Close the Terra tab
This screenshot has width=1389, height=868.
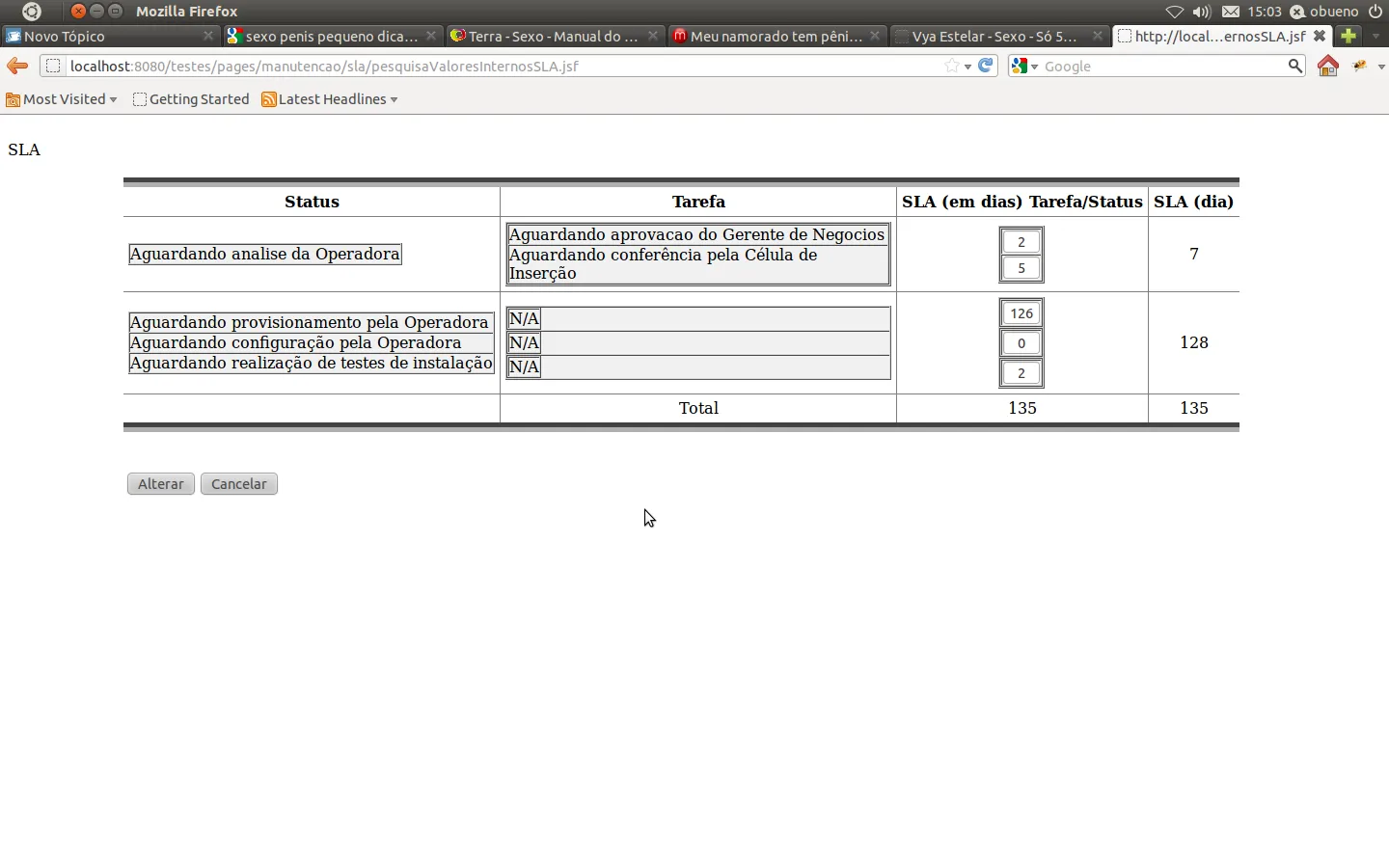pyautogui.click(x=653, y=36)
